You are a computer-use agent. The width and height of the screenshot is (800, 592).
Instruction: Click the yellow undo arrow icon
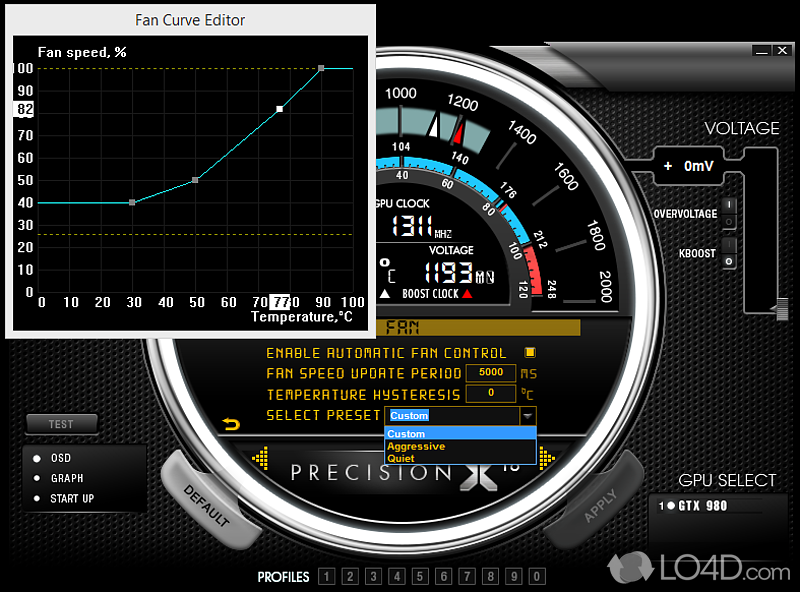(231, 424)
